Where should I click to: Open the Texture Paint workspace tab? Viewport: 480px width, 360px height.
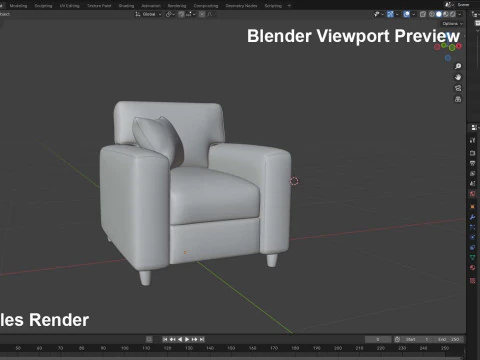[99, 6]
